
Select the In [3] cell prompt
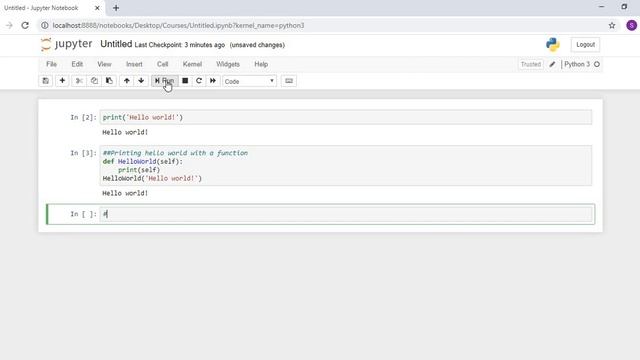(x=83, y=153)
